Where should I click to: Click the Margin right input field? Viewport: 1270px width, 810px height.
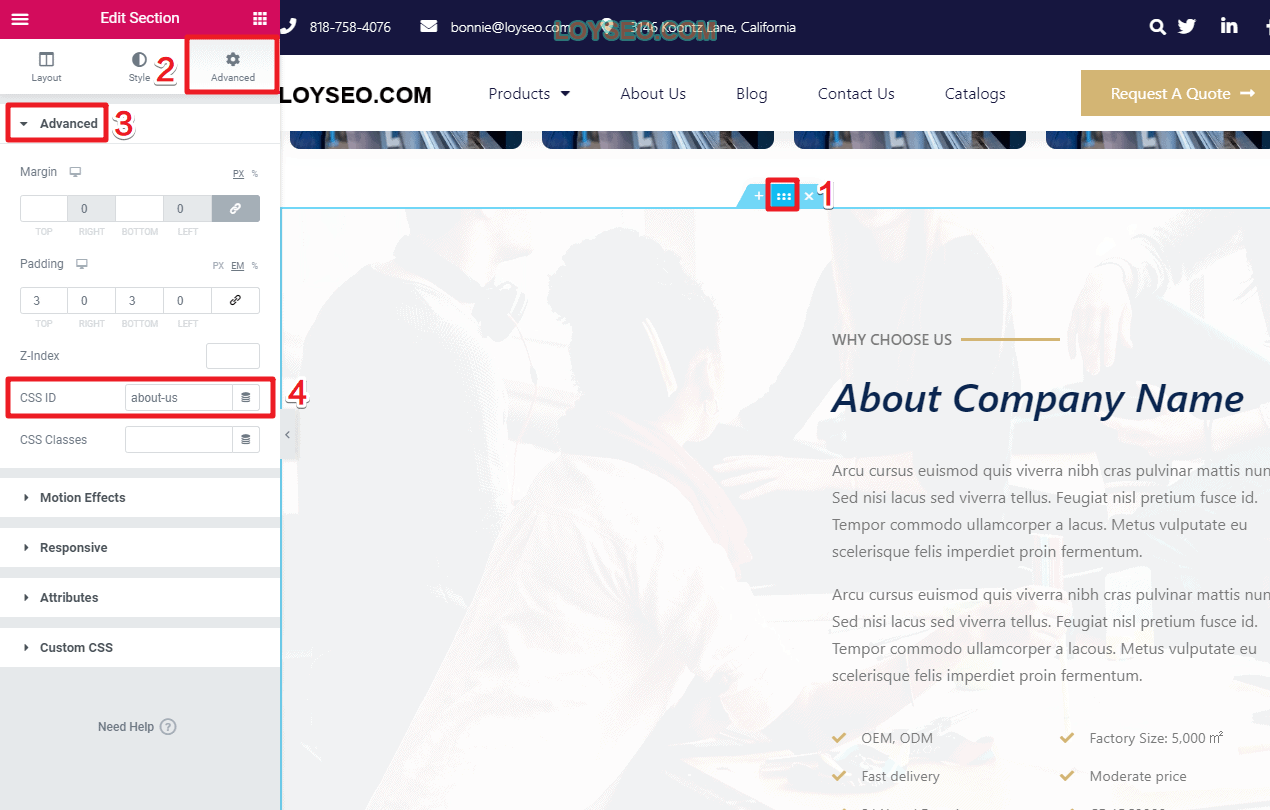pos(92,209)
